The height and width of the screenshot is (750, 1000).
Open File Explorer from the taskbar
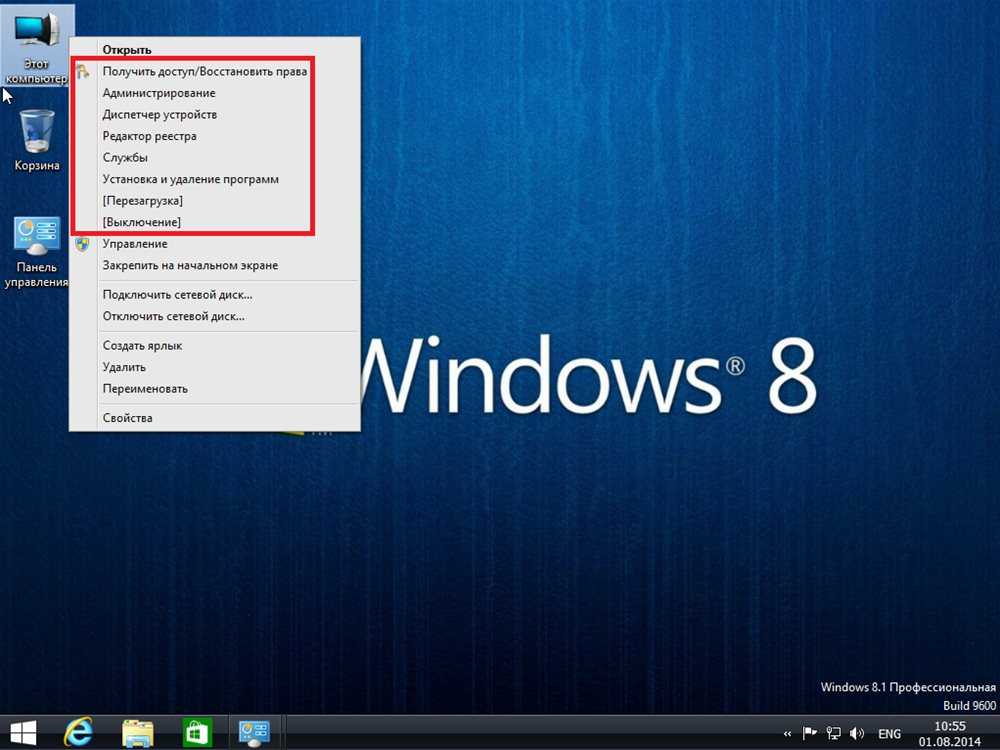(x=138, y=733)
